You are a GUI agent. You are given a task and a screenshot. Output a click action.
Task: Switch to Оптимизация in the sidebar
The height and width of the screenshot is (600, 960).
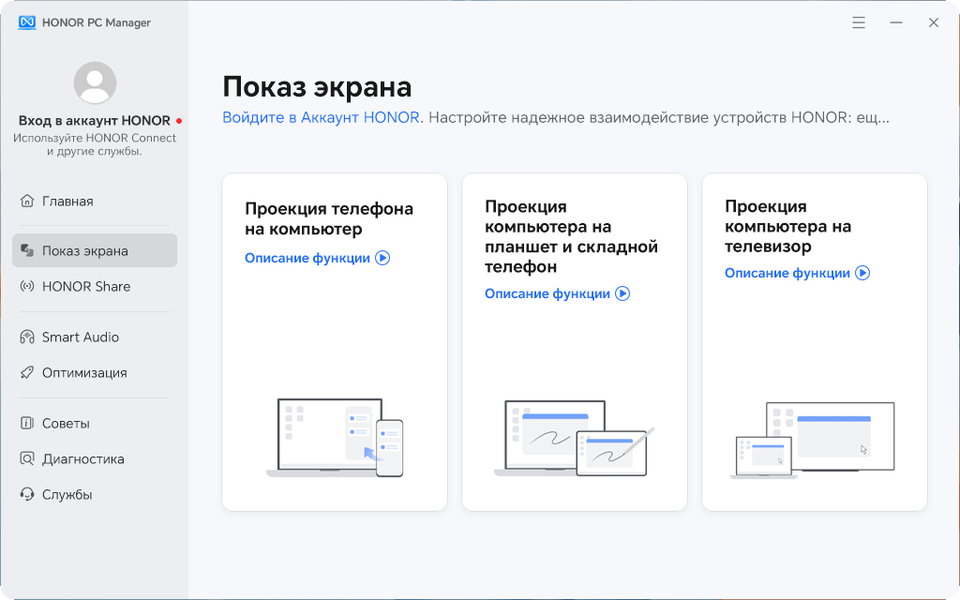click(x=95, y=372)
